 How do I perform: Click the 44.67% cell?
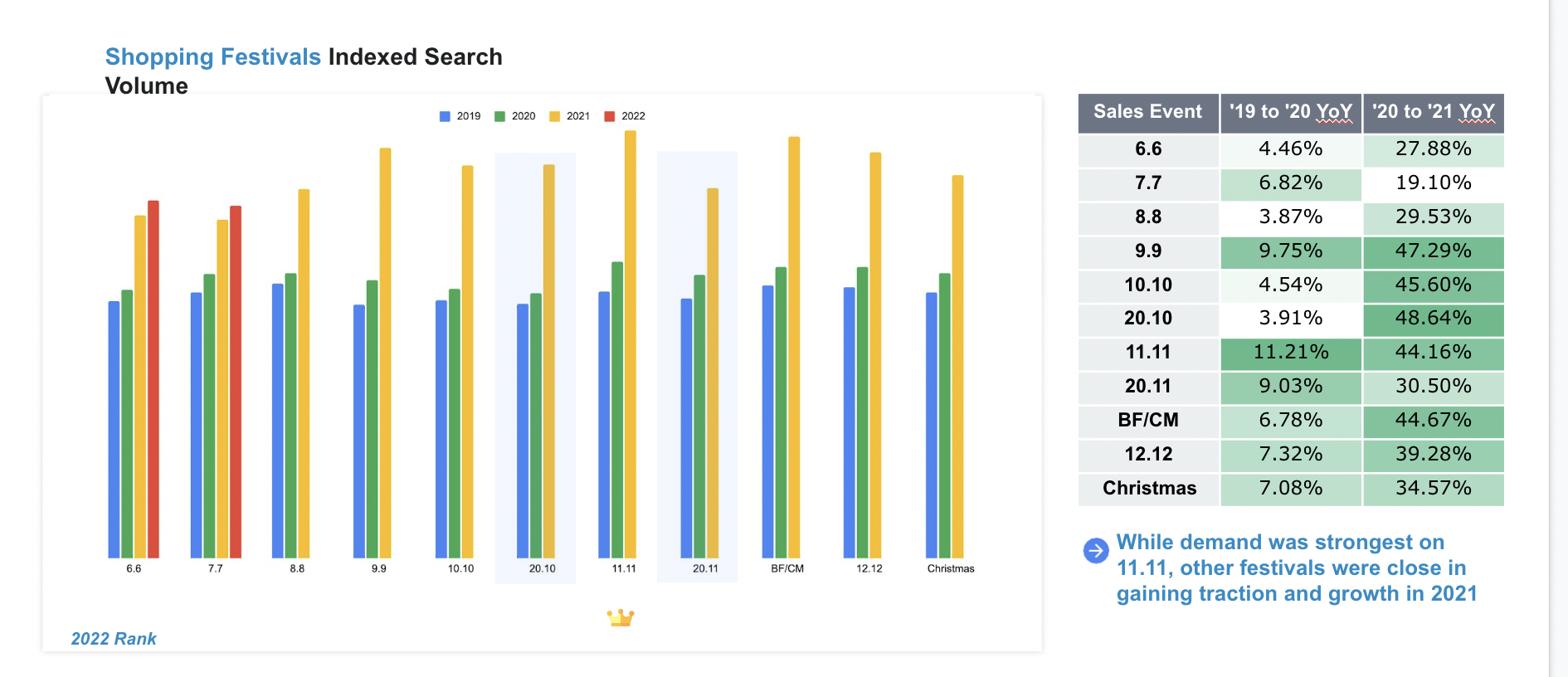(x=1434, y=421)
